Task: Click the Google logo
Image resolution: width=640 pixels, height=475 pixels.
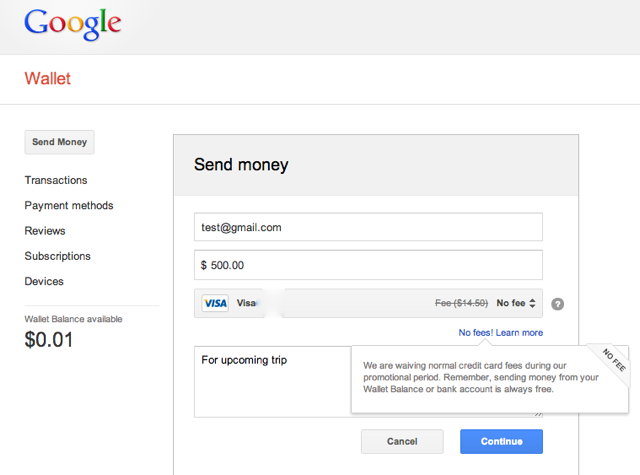Action: pos(73,24)
